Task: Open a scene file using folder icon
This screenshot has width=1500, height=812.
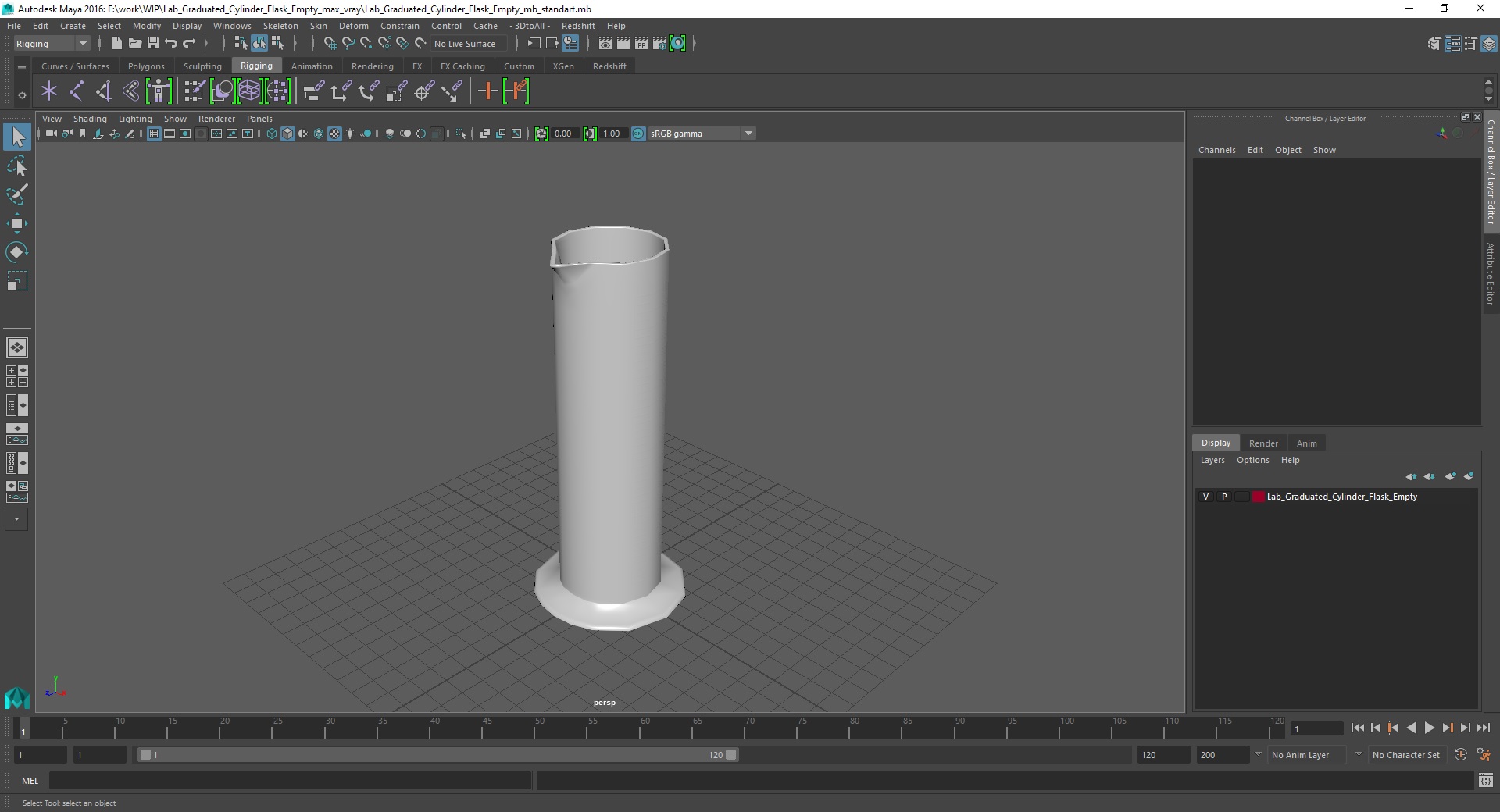Action: [135, 44]
